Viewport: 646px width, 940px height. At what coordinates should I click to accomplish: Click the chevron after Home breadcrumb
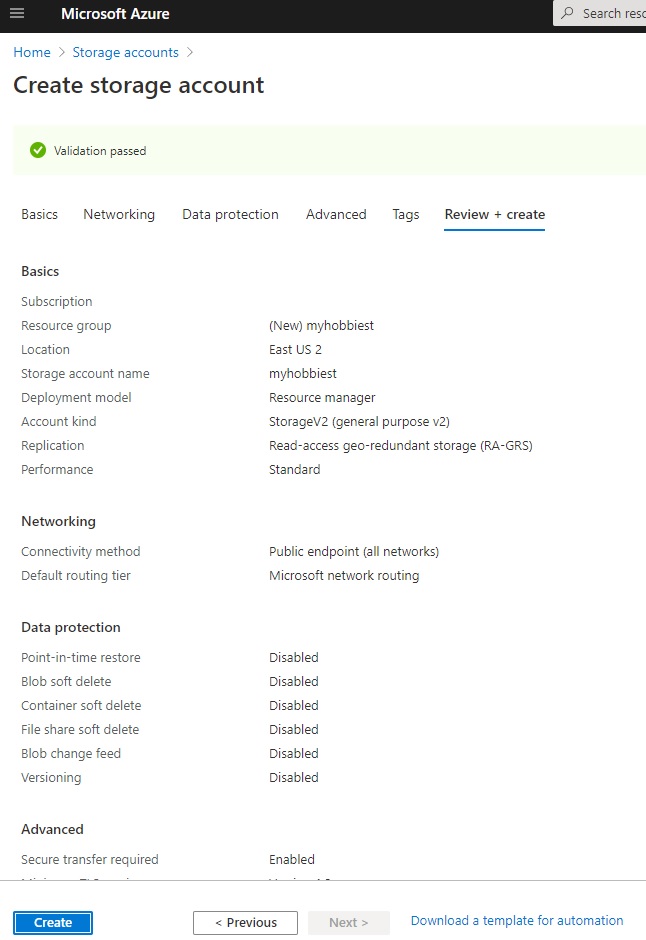[x=62, y=52]
